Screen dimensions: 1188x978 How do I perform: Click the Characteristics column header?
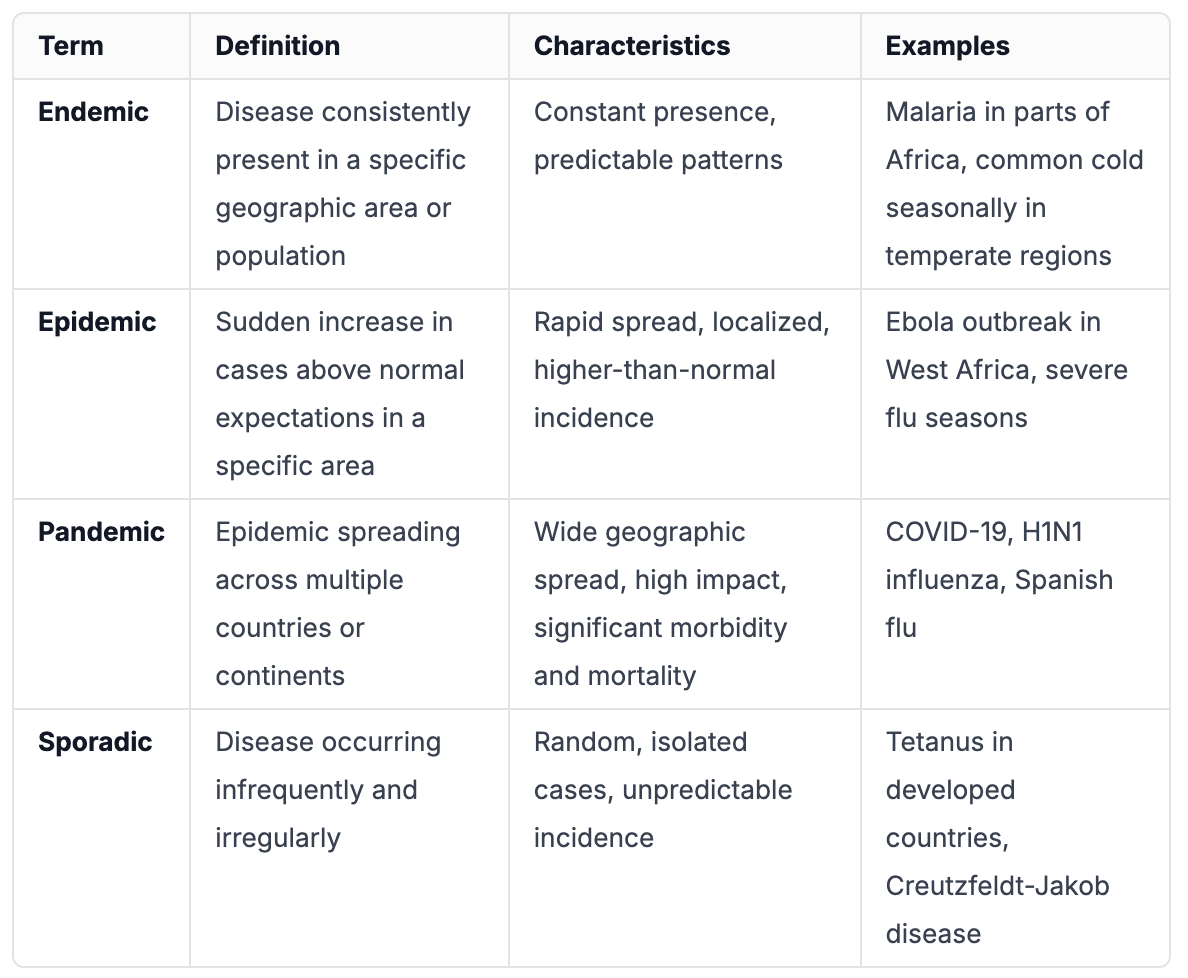coord(685,46)
